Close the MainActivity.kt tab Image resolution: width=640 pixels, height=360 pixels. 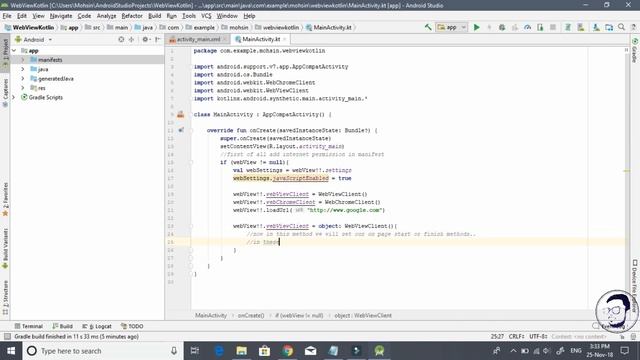pyautogui.click(x=285, y=39)
